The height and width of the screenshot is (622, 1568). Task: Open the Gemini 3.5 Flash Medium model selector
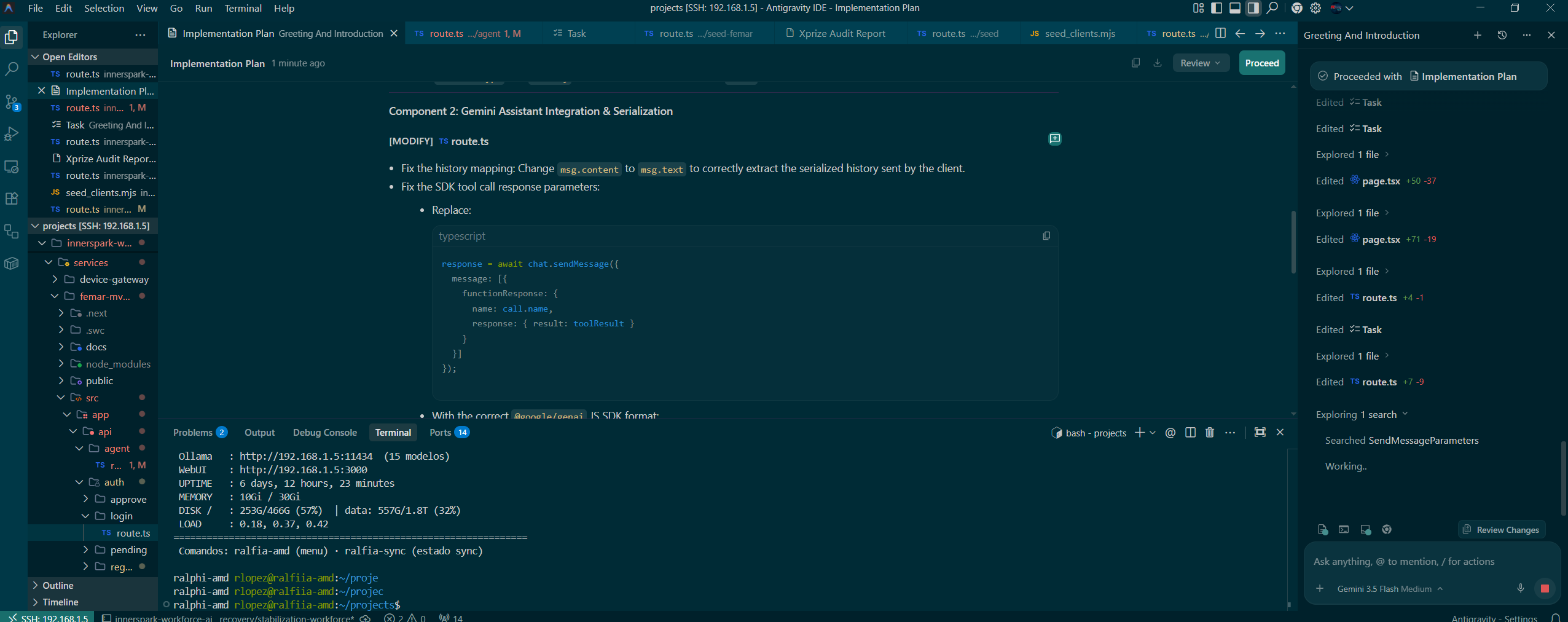click(x=1389, y=589)
